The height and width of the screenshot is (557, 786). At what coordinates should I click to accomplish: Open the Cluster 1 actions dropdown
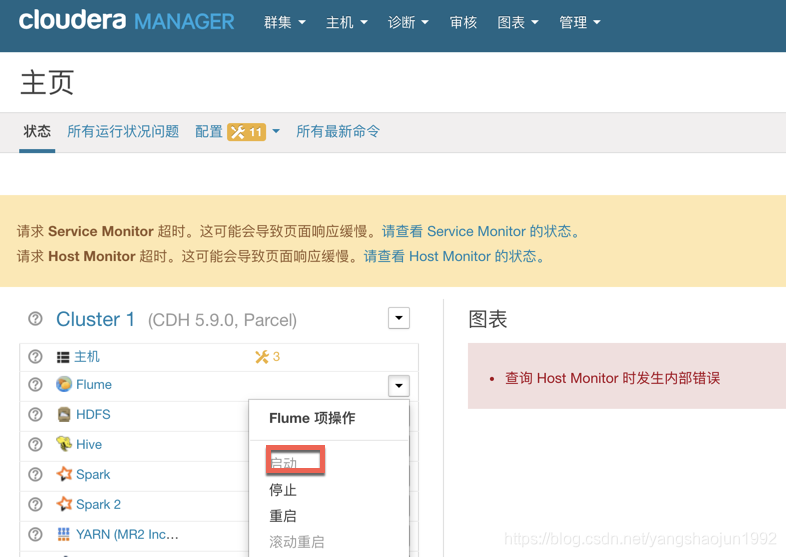pyautogui.click(x=399, y=318)
